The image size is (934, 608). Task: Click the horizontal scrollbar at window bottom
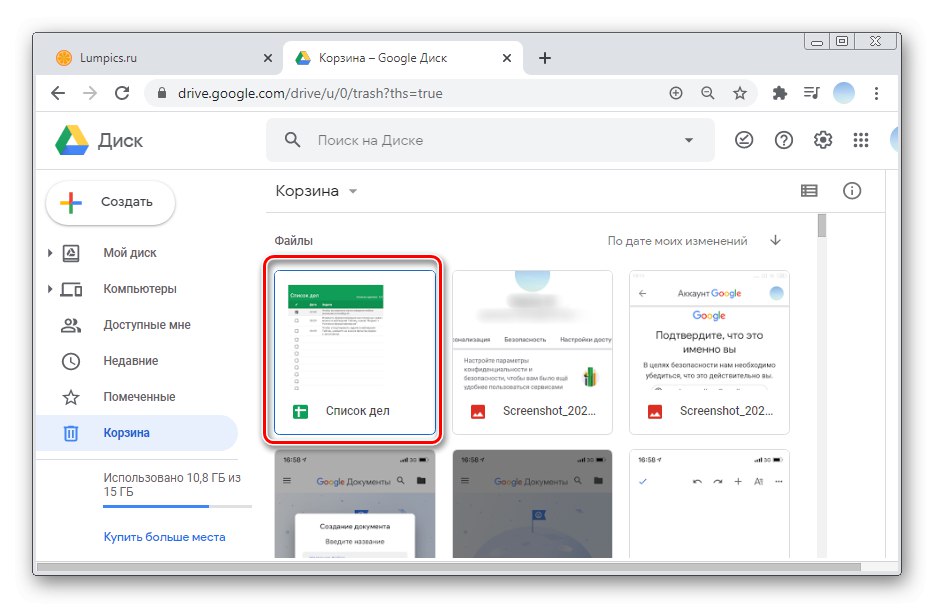(x=449, y=567)
